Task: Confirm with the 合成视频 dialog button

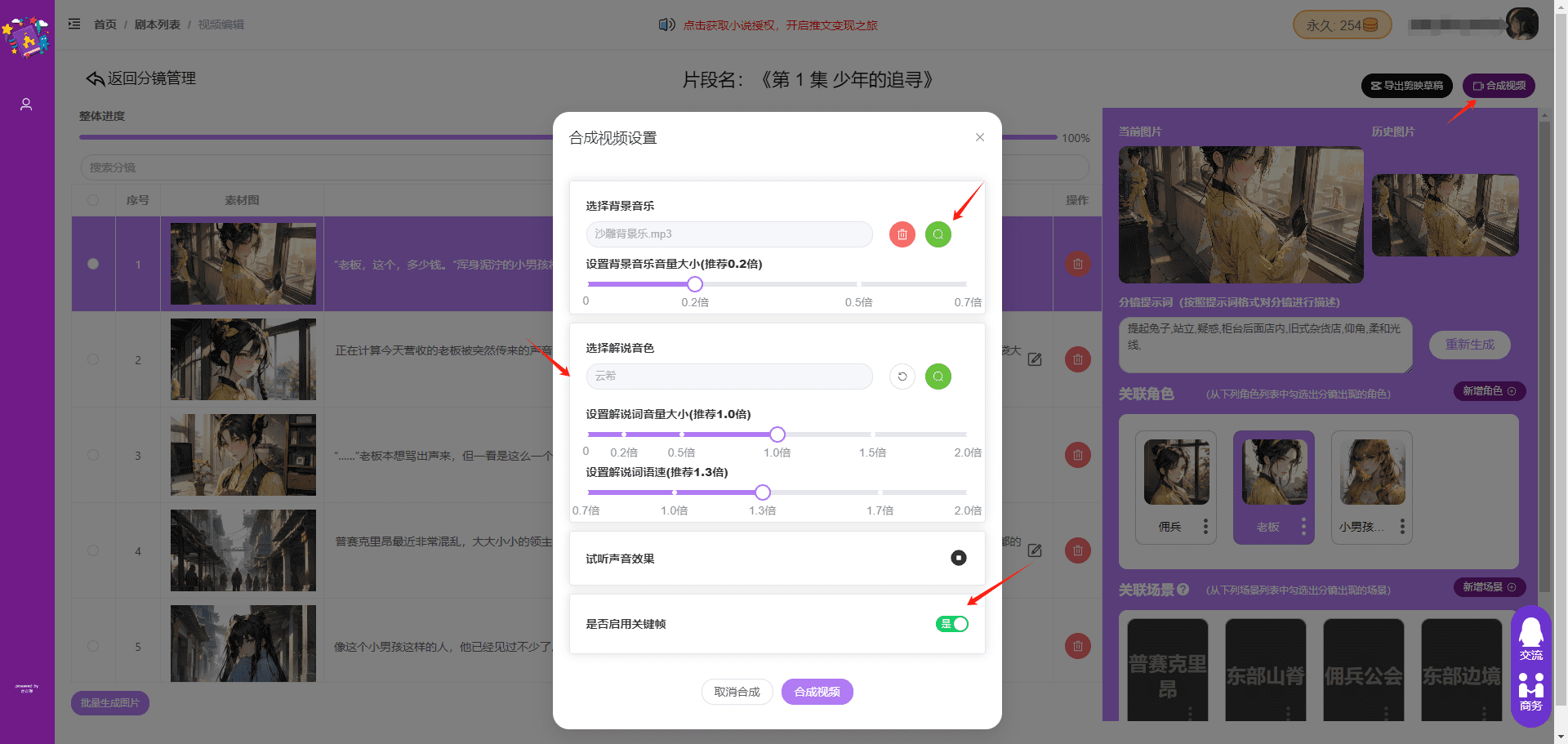Action: click(x=817, y=692)
